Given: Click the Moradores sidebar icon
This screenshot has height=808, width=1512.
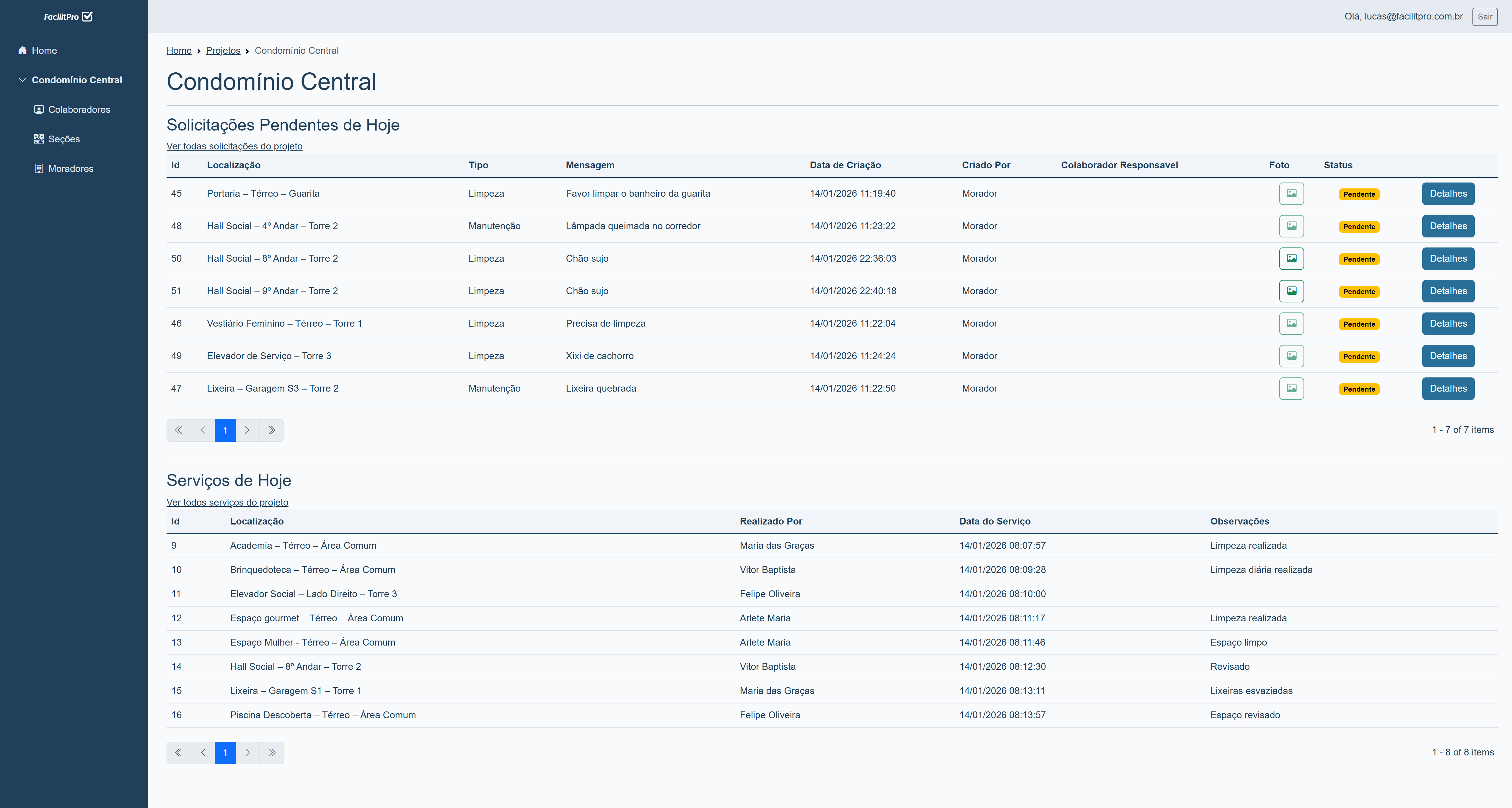Looking at the screenshot, I should click(x=39, y=168).
